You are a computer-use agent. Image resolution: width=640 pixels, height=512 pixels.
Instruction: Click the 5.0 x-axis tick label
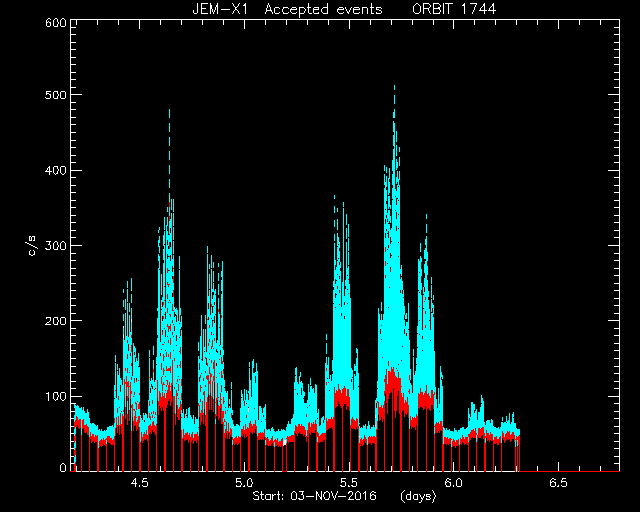point(244,483)
